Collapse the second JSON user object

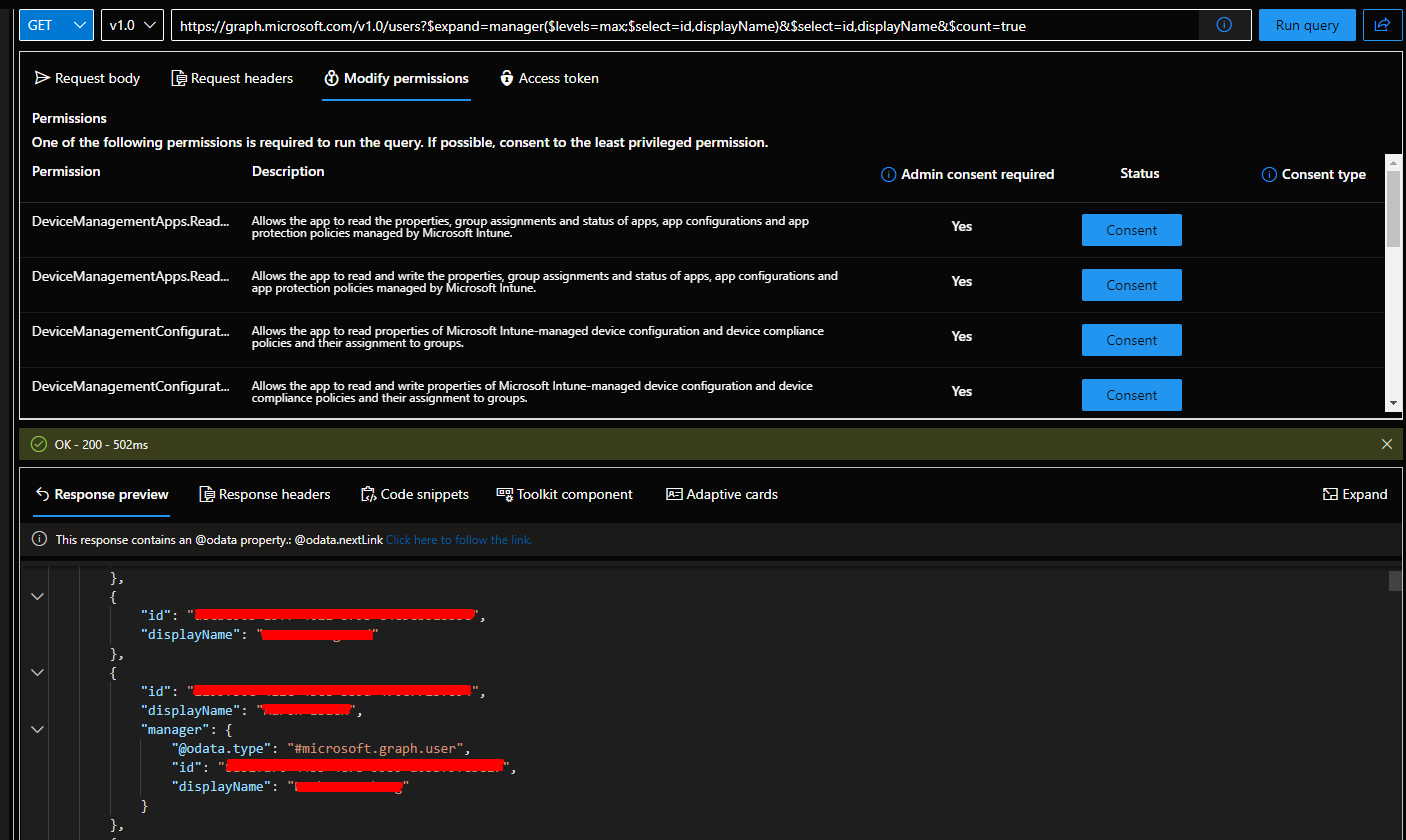pyautogui.click(x=37, y=673)
